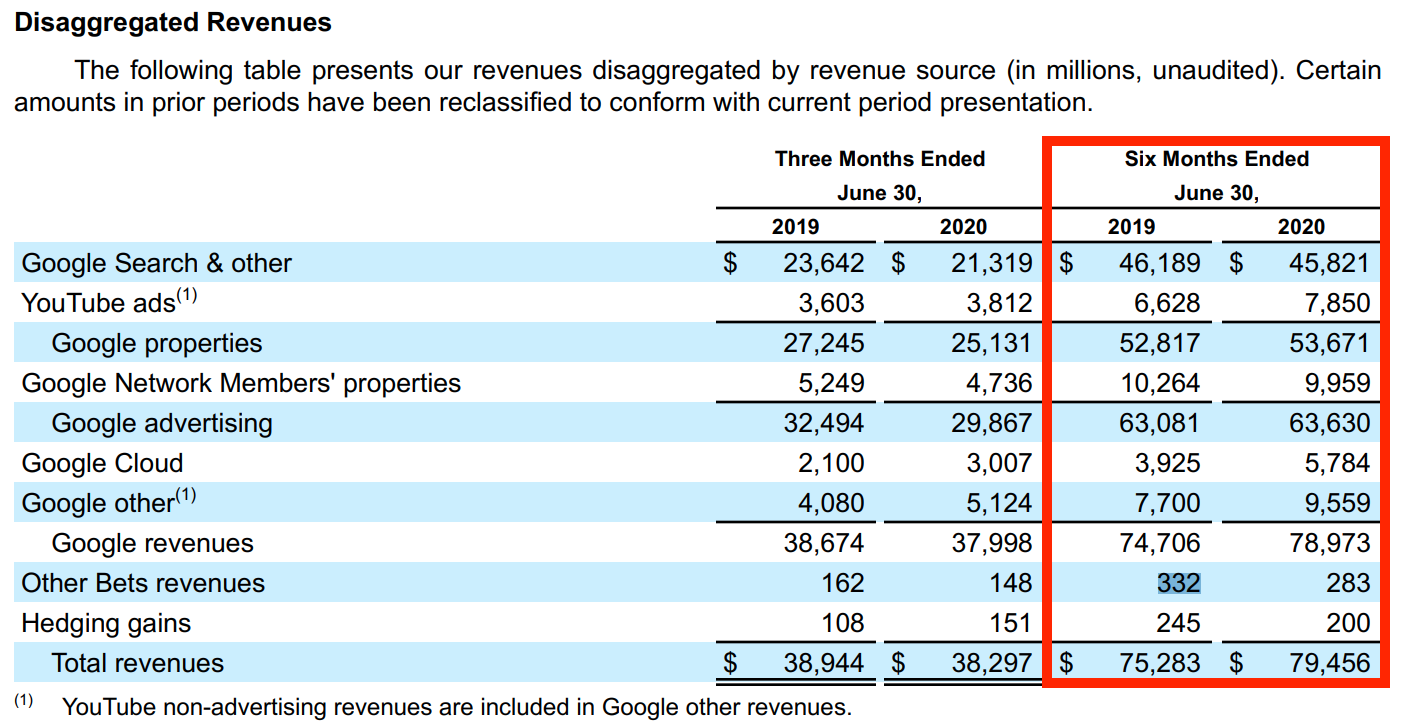The image size is (1412, 726).
Task: Select the Google revenues value 74,706
Action: [x=1159, y=543]
